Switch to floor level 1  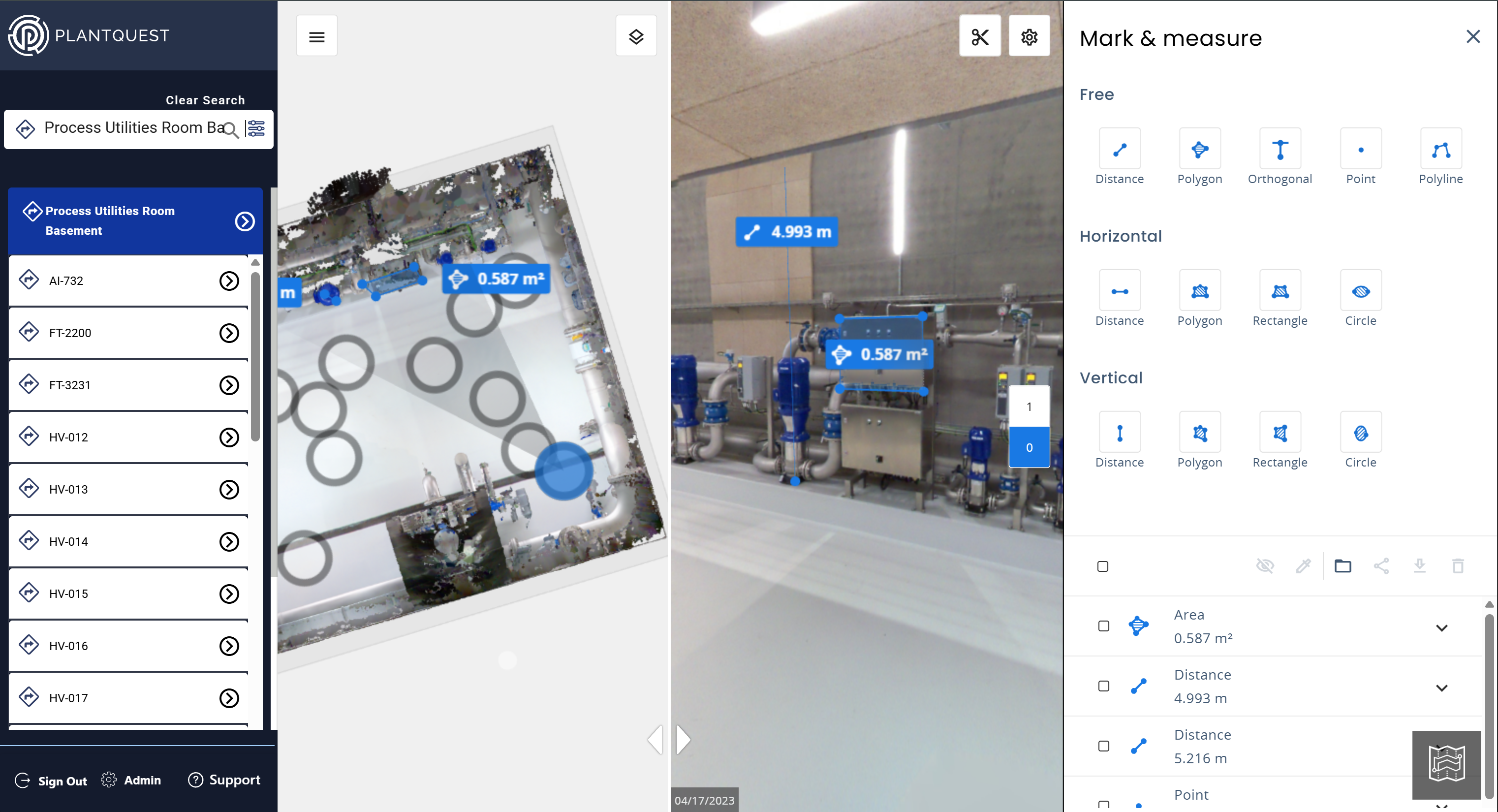pyautogui.click(x=1029, y=406)
